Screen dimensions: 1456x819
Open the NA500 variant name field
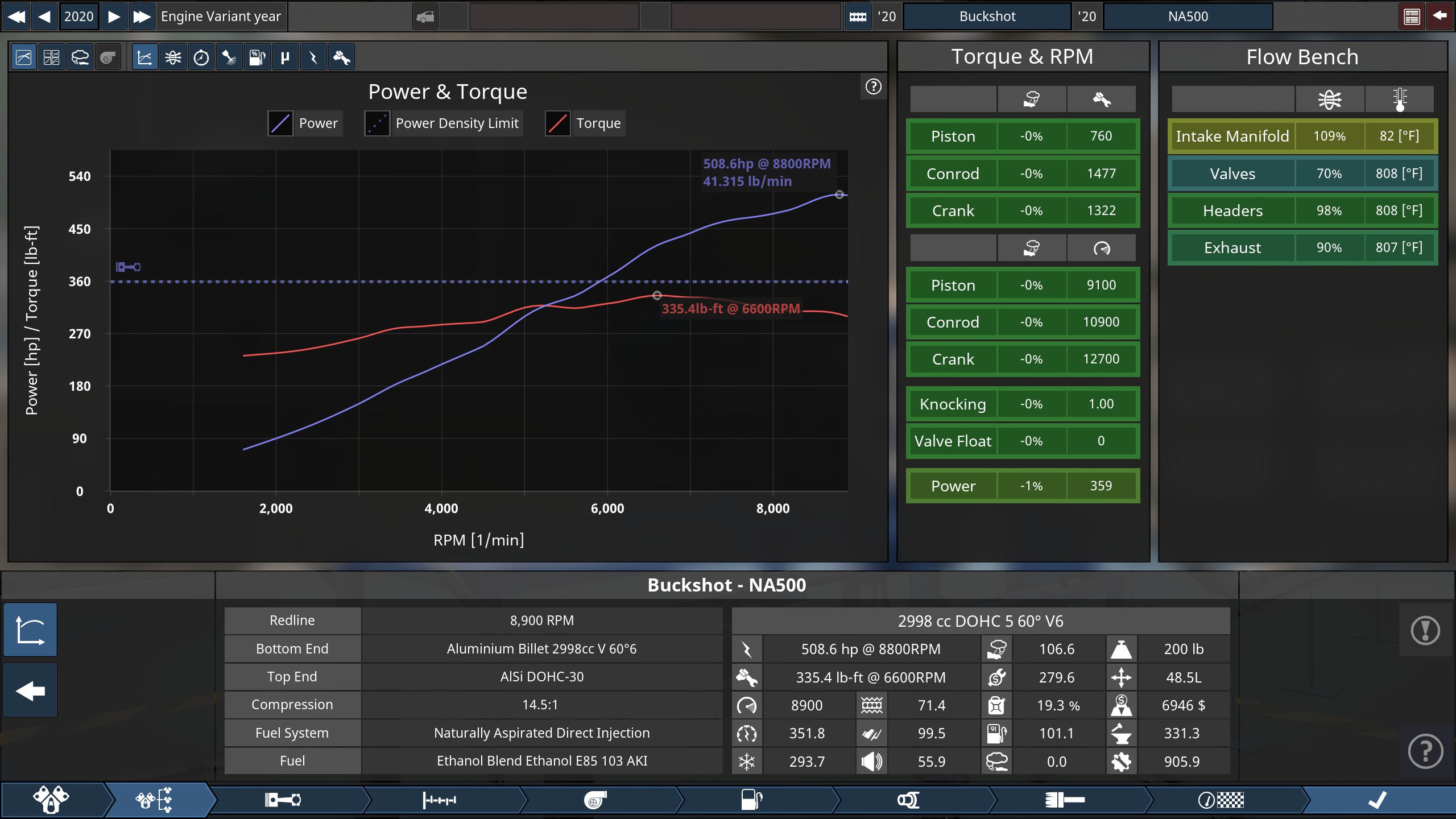pos(1188,16)
